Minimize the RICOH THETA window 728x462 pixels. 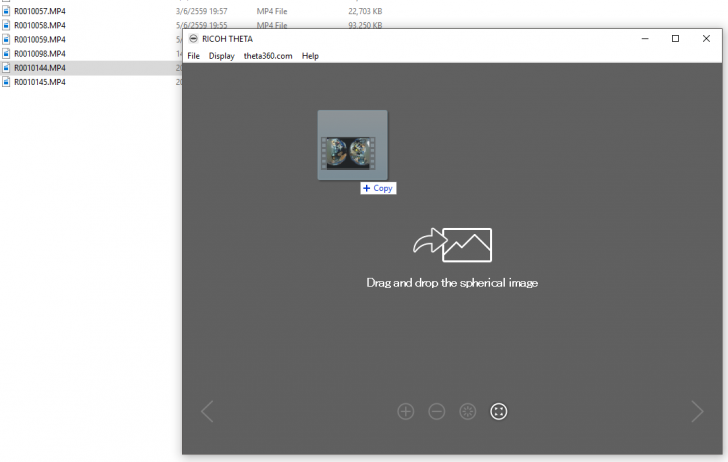coord(645,39)
